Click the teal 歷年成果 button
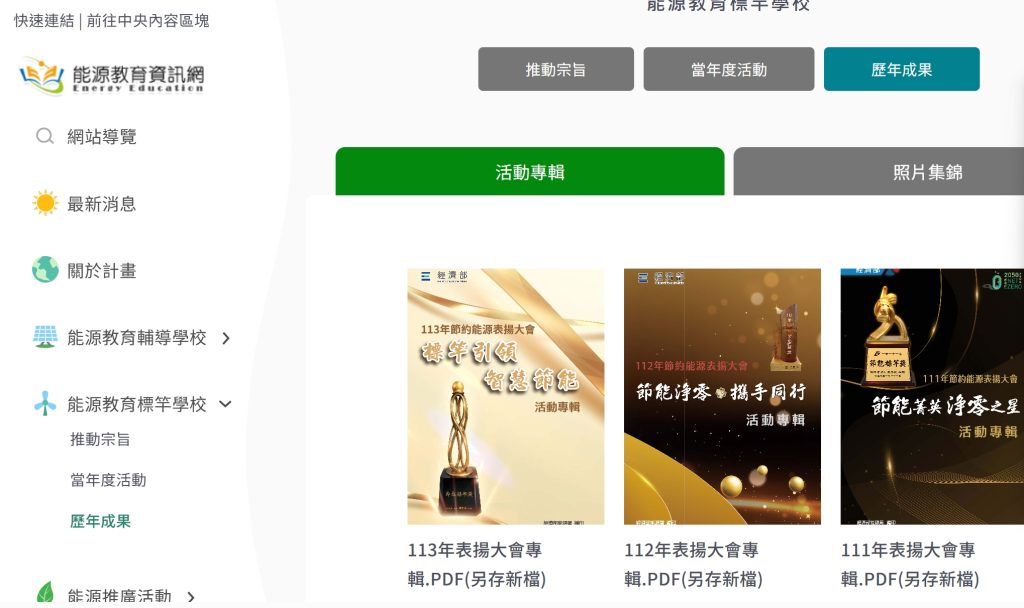The image size is (1024, 608). (901, 69)
